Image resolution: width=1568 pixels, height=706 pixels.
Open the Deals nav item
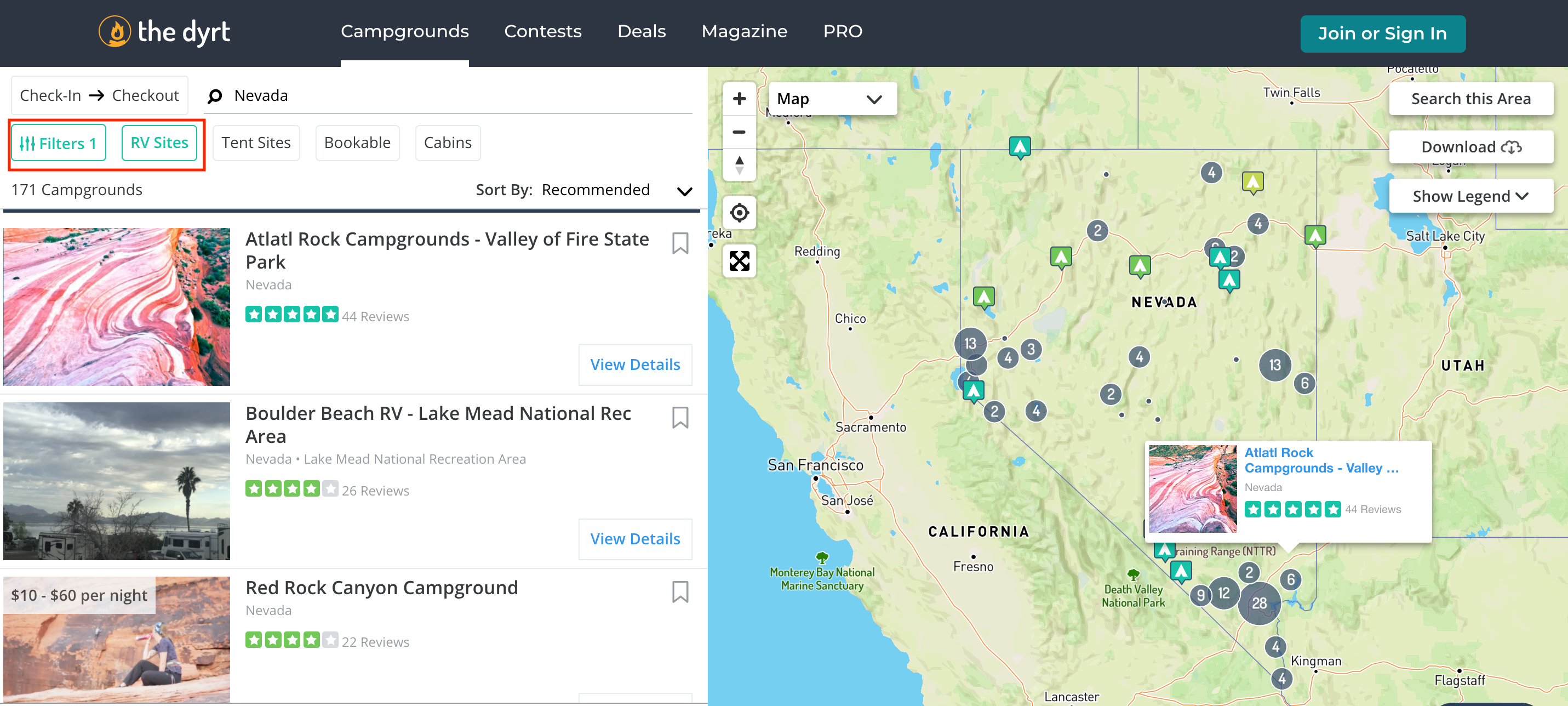[x=641, y=31]
